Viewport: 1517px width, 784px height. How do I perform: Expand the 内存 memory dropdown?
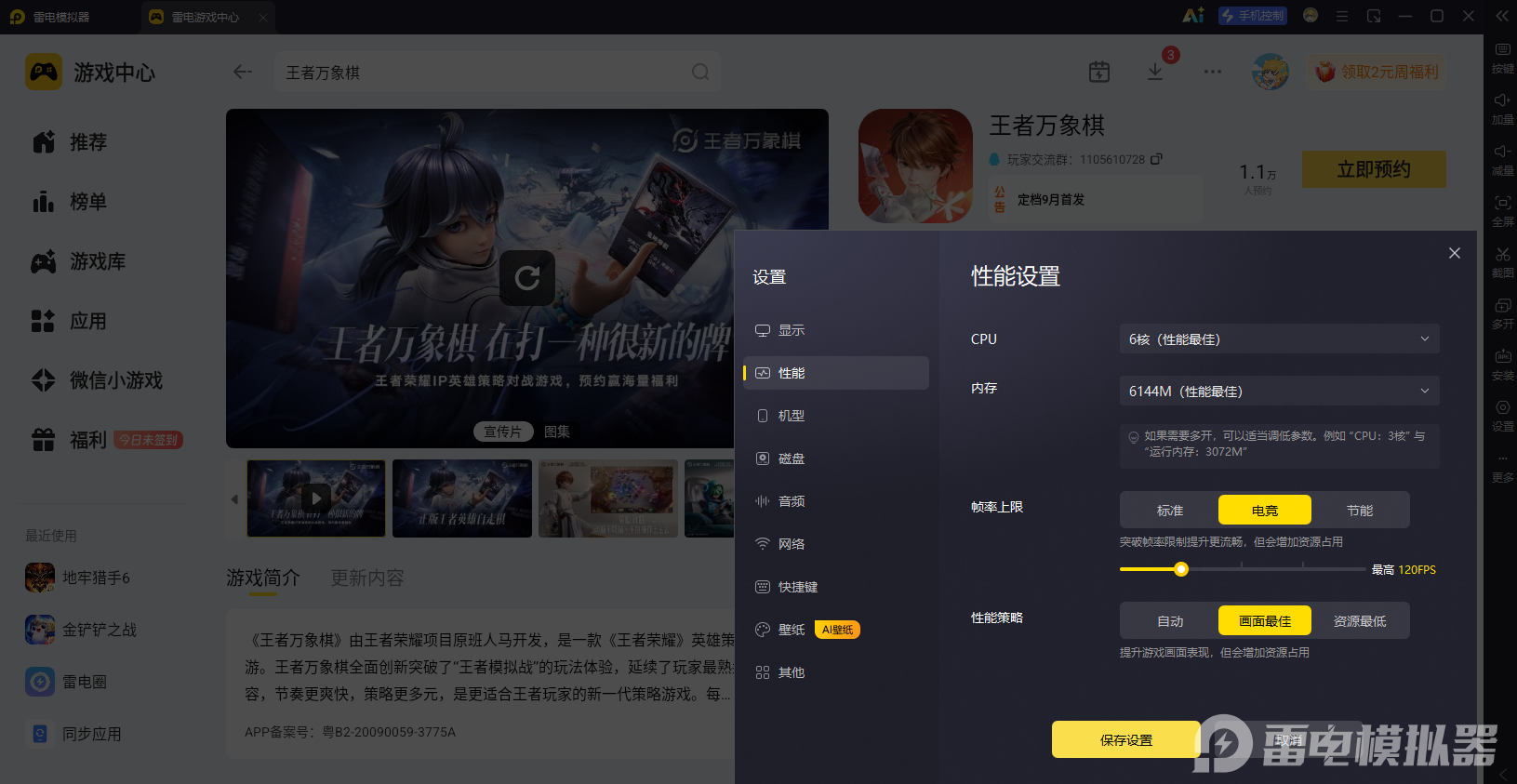click(x=1279, y=391)
